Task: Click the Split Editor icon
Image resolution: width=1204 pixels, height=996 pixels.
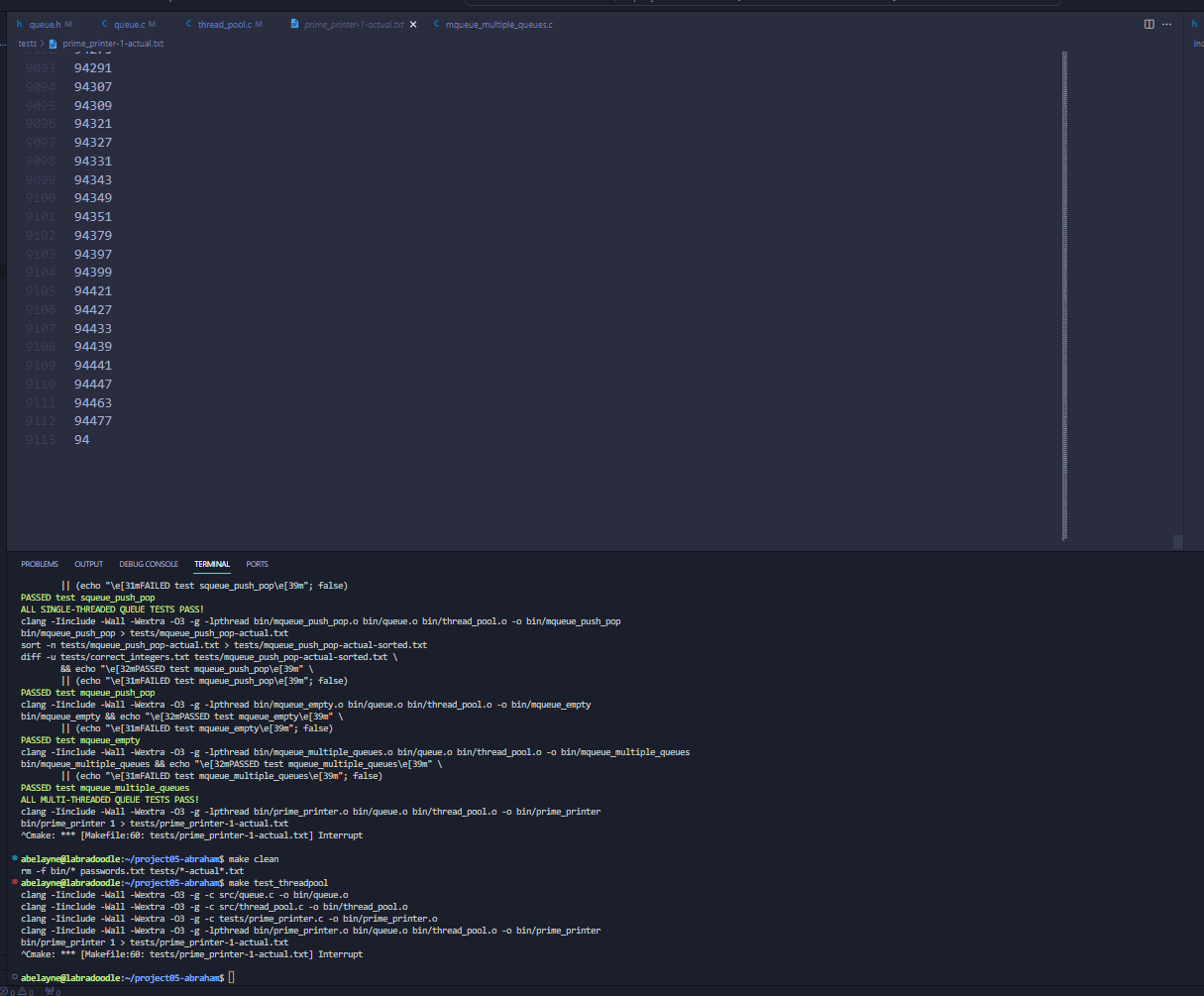Action: [x=1149, y=24]
